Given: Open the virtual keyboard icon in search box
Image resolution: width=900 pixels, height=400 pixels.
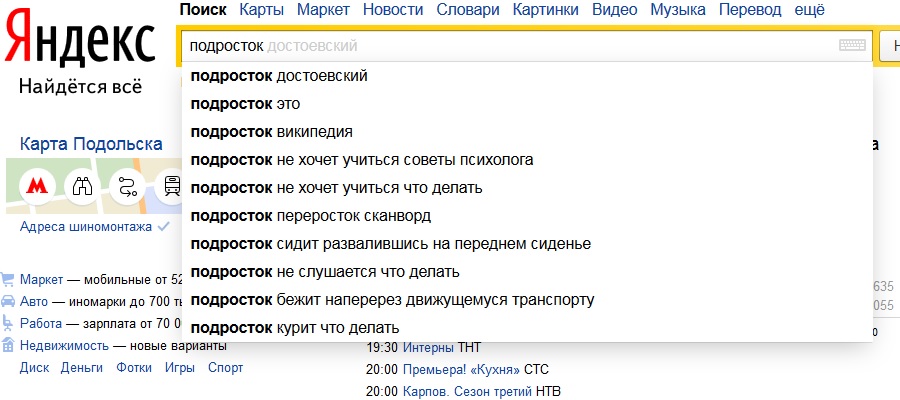Looking at the screenshot, I should (852, 46).
